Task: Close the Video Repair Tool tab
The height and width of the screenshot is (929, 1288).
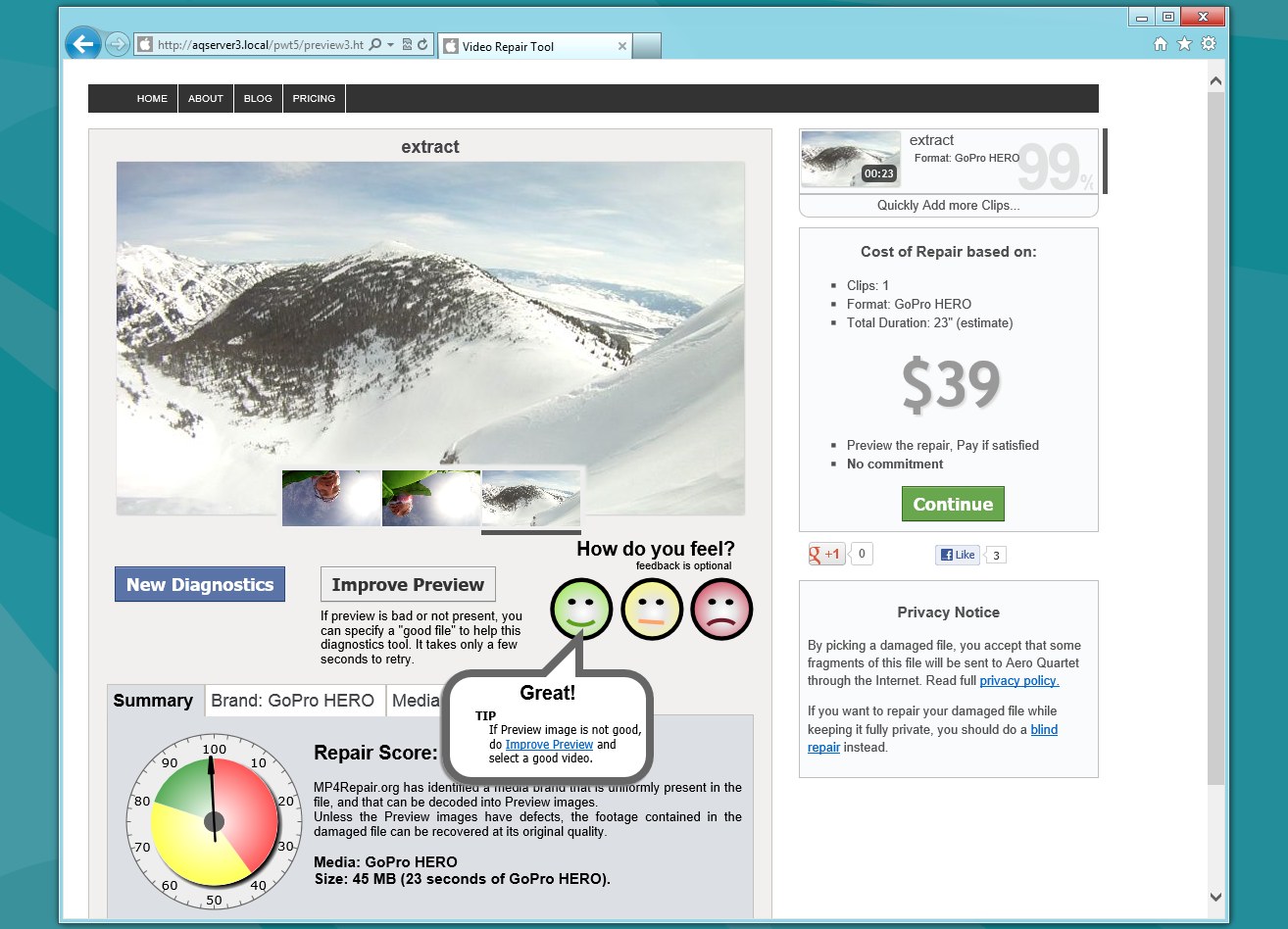Action: coord(622,46)
